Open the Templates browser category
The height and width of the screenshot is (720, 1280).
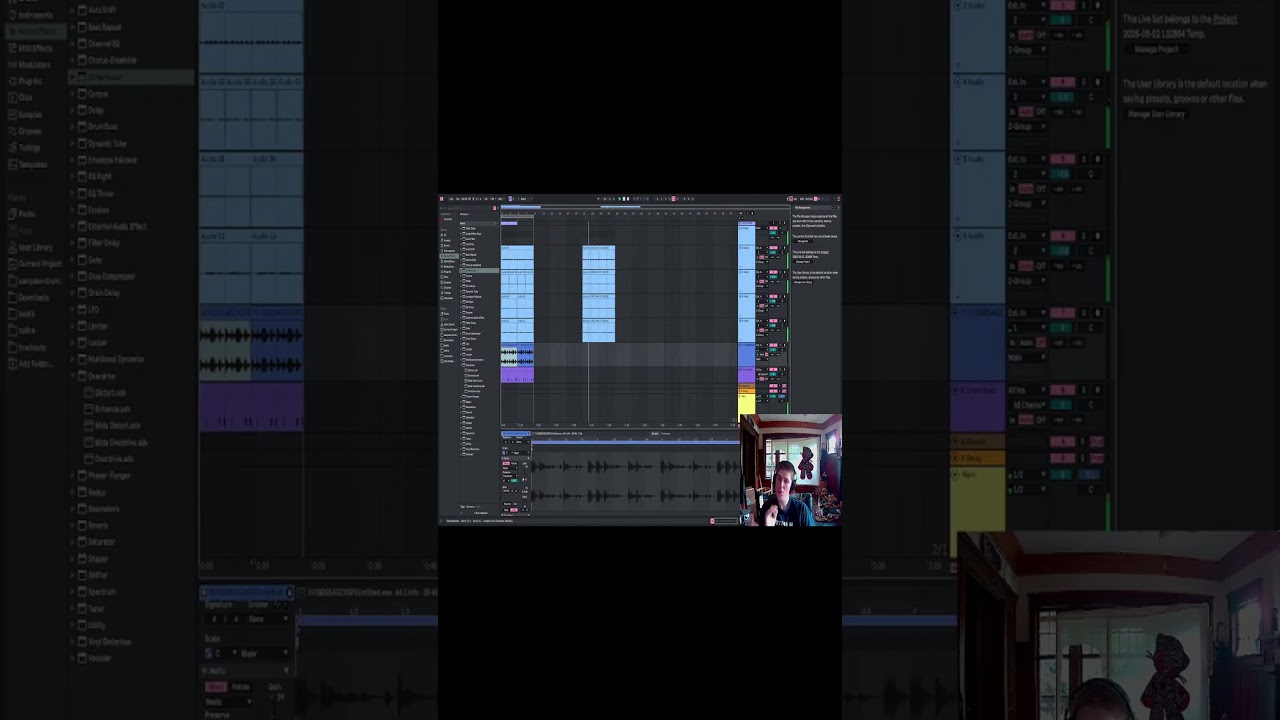[x=448, y=298]
